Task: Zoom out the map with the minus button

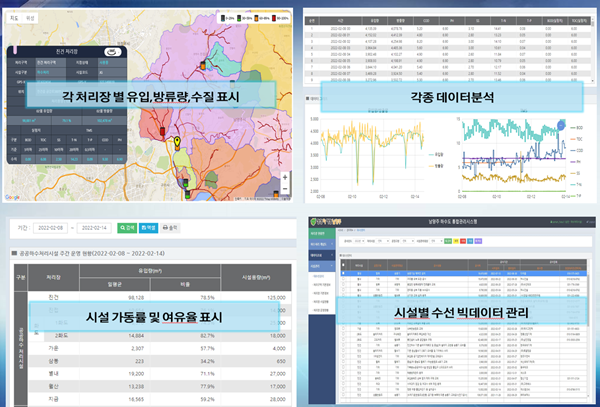Action: click(x=285, y=189)
